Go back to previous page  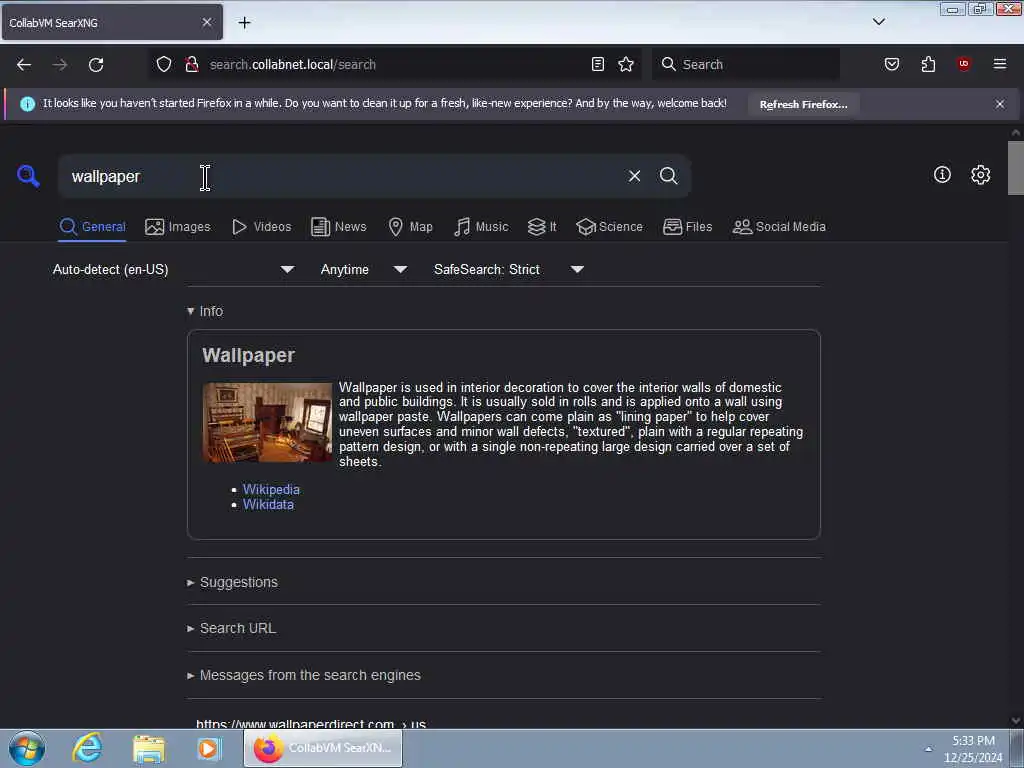pyautogui.click(x=24, y=64)
